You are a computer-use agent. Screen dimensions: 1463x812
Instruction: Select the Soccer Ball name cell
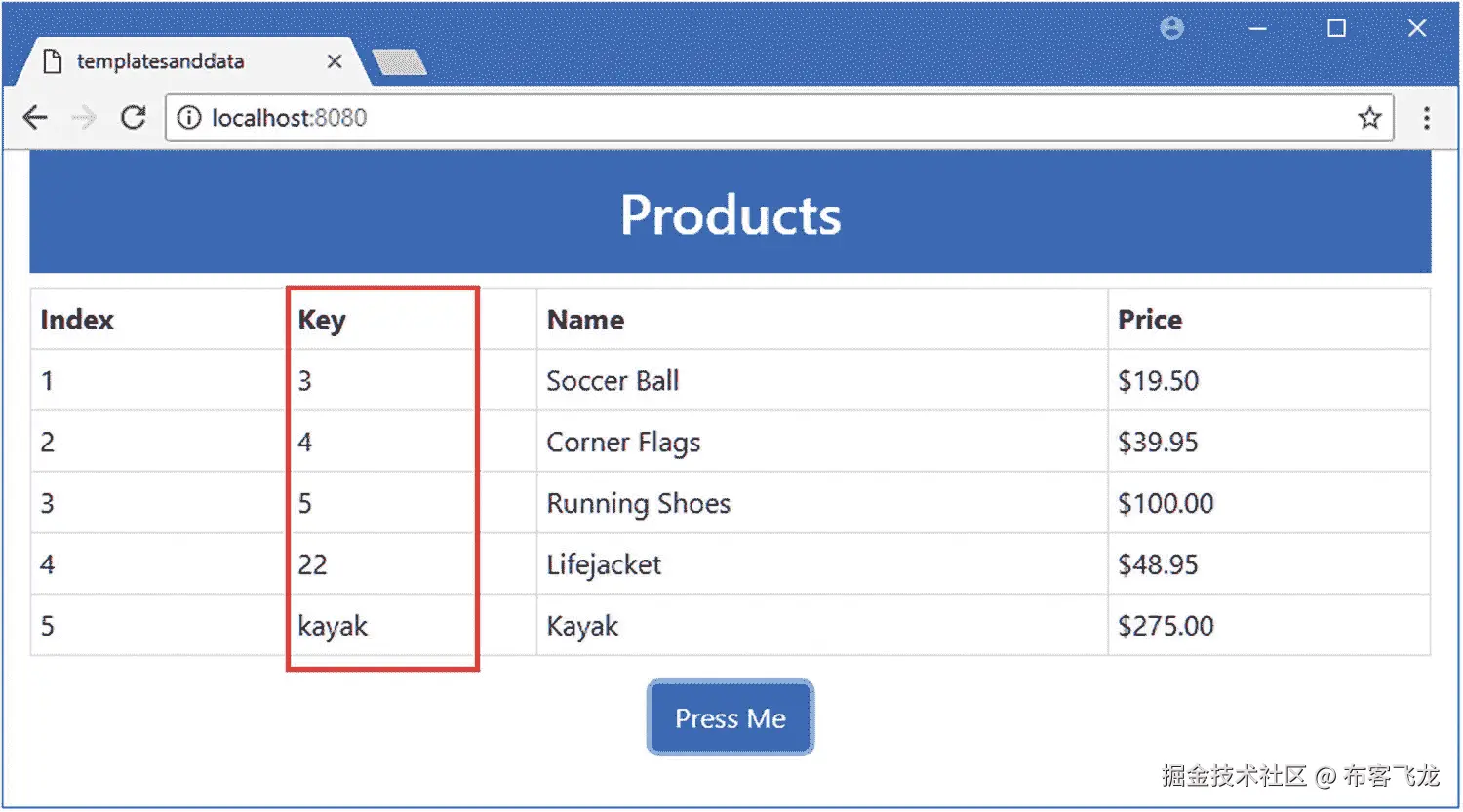(822, 380)
